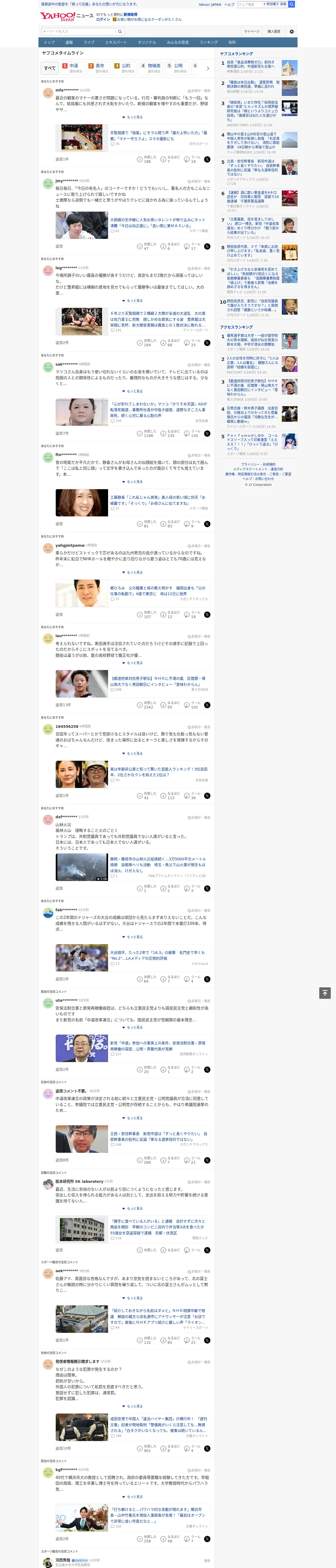The height and width of the screenshot is (1568, 336).
Task: Select the 高市 topic tab
Action: pos(99,68)
